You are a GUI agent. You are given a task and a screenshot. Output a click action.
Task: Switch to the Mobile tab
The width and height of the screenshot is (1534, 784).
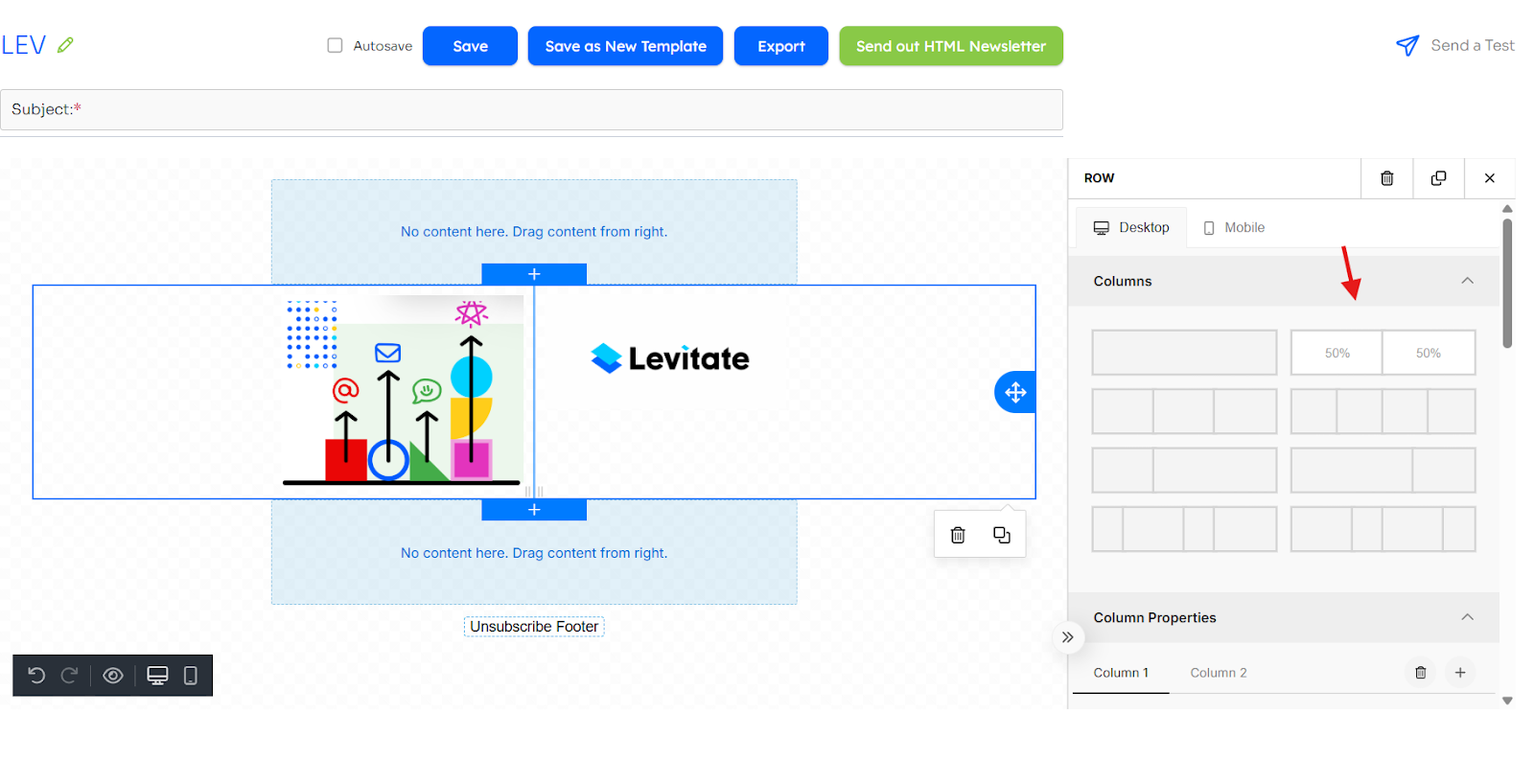coord(1234,227)
